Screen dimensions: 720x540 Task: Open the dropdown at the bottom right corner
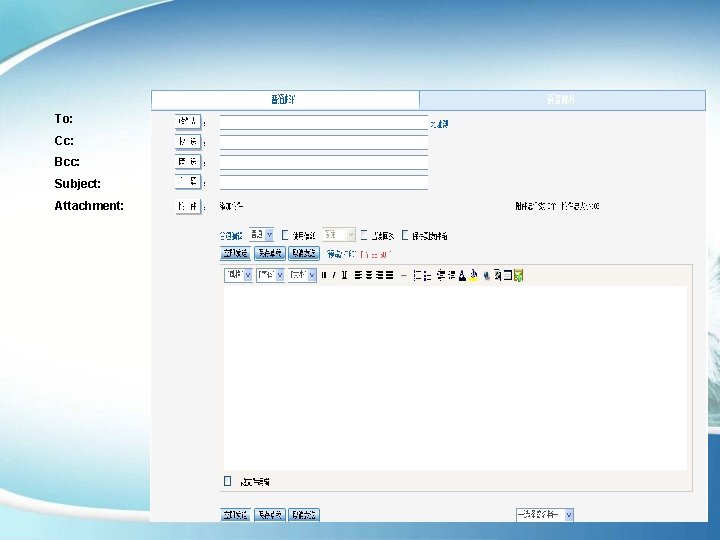pos(545,514)
